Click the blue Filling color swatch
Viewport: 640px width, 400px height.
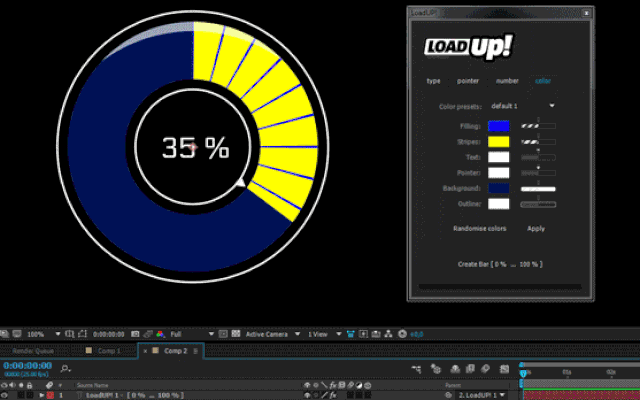click(498, 126)
